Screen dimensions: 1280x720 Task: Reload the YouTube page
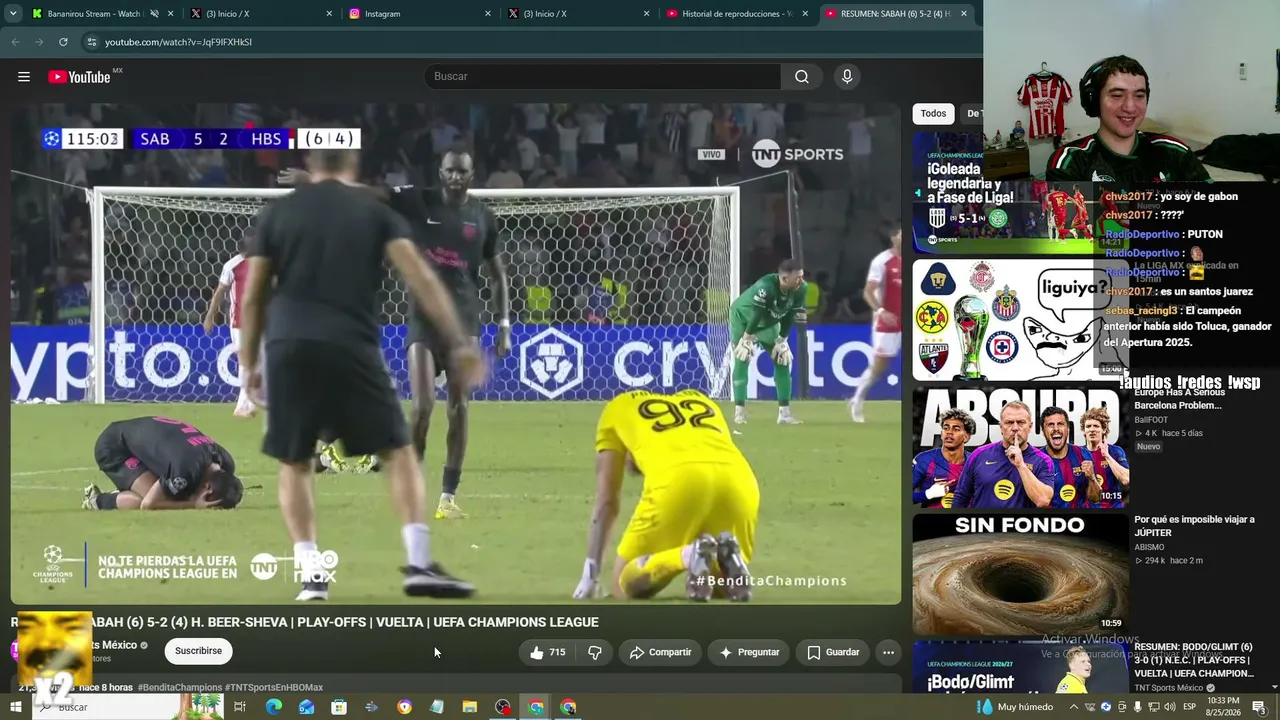click(63, 42)
